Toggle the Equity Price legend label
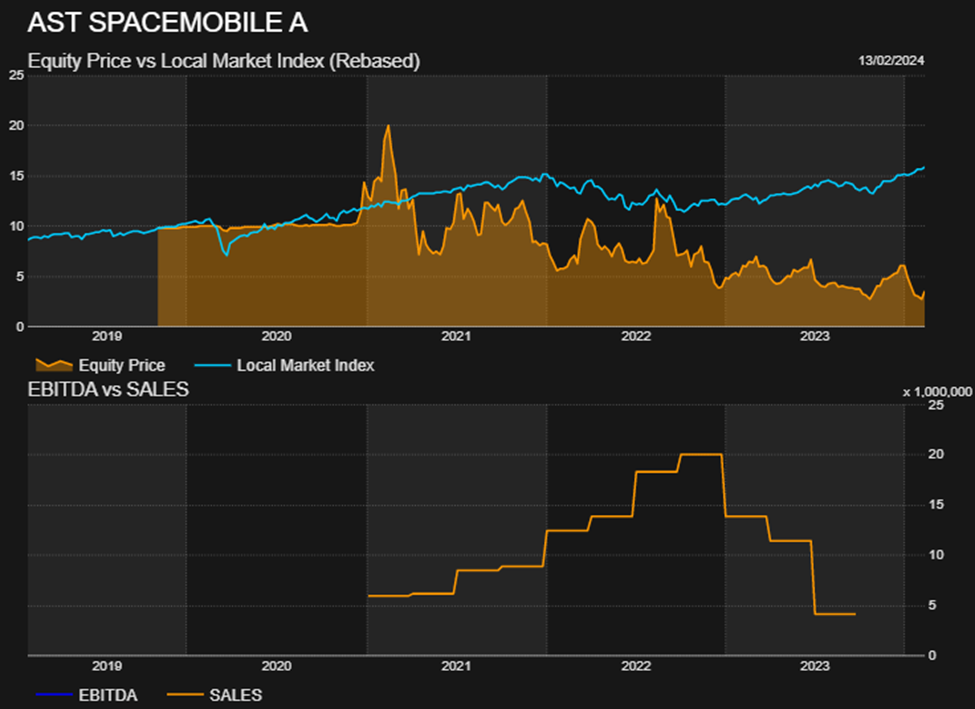 [x=122, y=365]
